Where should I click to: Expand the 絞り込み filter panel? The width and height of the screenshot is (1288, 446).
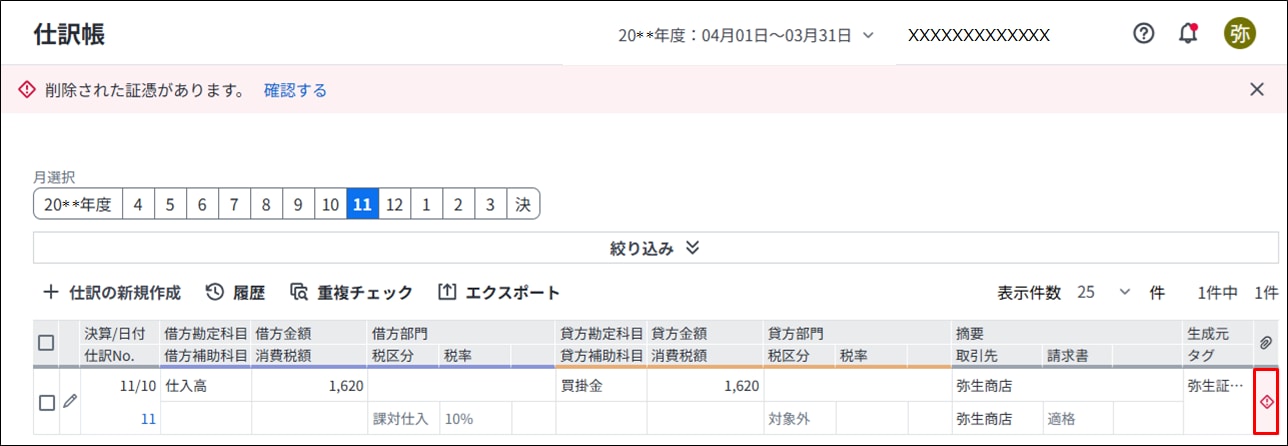coord(655,248)
